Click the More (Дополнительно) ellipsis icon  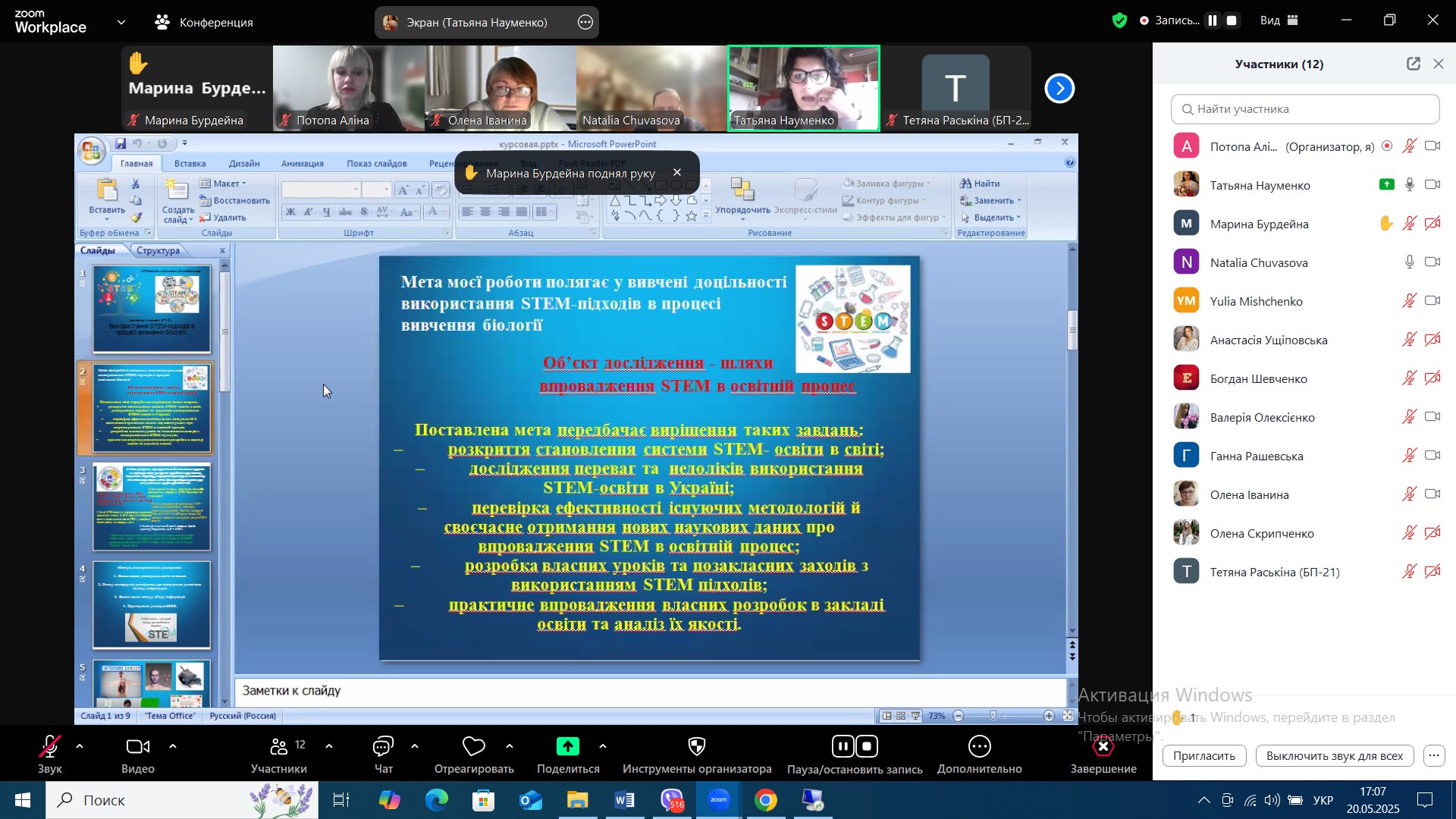[x=979, y=747]
